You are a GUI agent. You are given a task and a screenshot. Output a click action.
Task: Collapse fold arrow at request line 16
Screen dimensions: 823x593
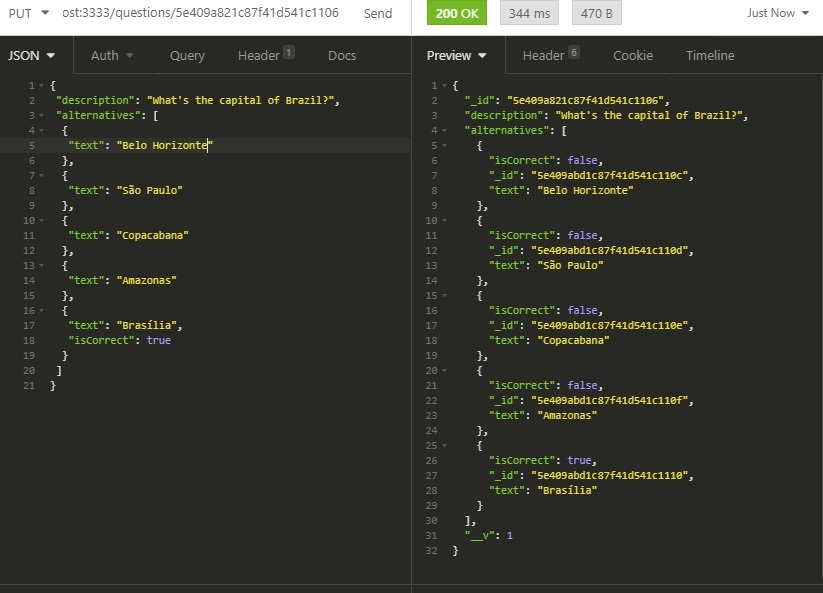point(41,311)
